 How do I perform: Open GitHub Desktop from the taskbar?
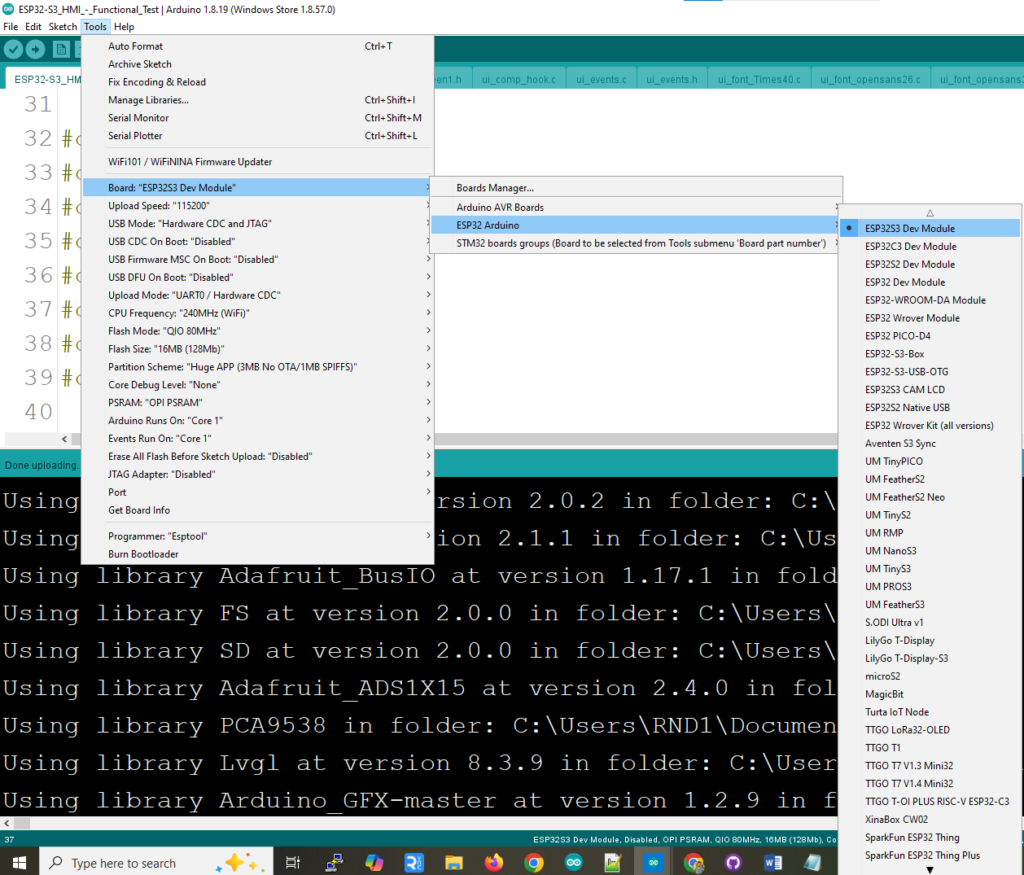733,862
